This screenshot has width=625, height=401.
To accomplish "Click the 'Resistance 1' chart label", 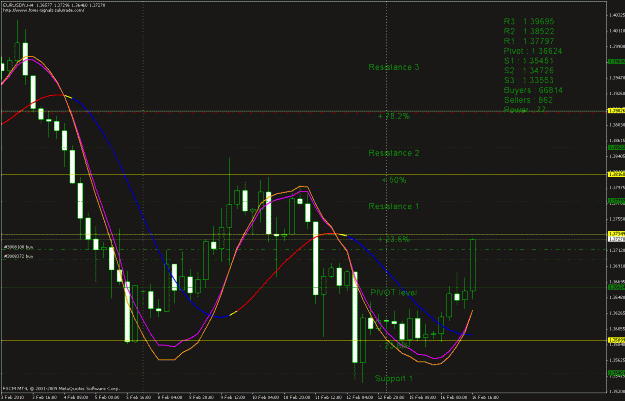I will click(x=394, y=206).
